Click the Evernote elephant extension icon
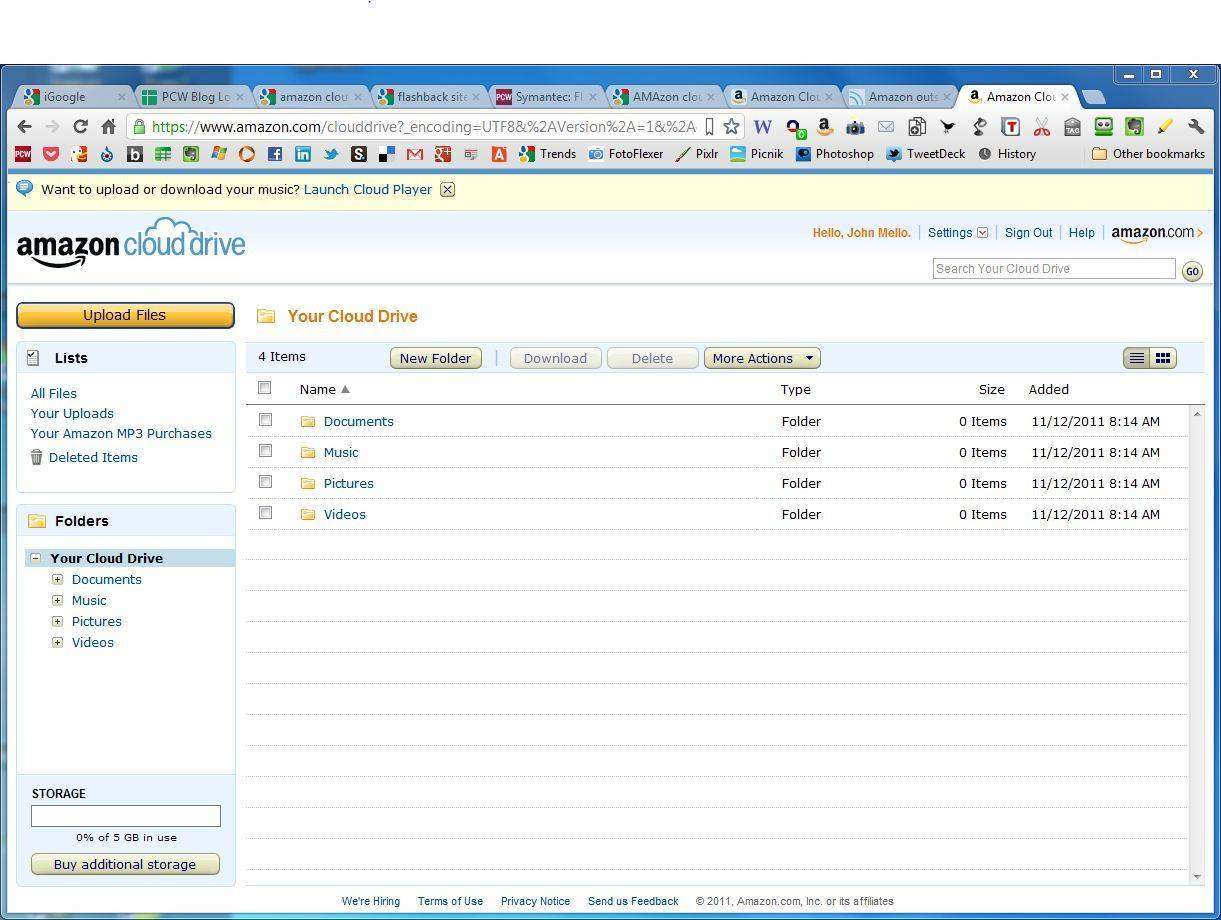Screen dimensions: 1221x920 [x=1134, y=127]
